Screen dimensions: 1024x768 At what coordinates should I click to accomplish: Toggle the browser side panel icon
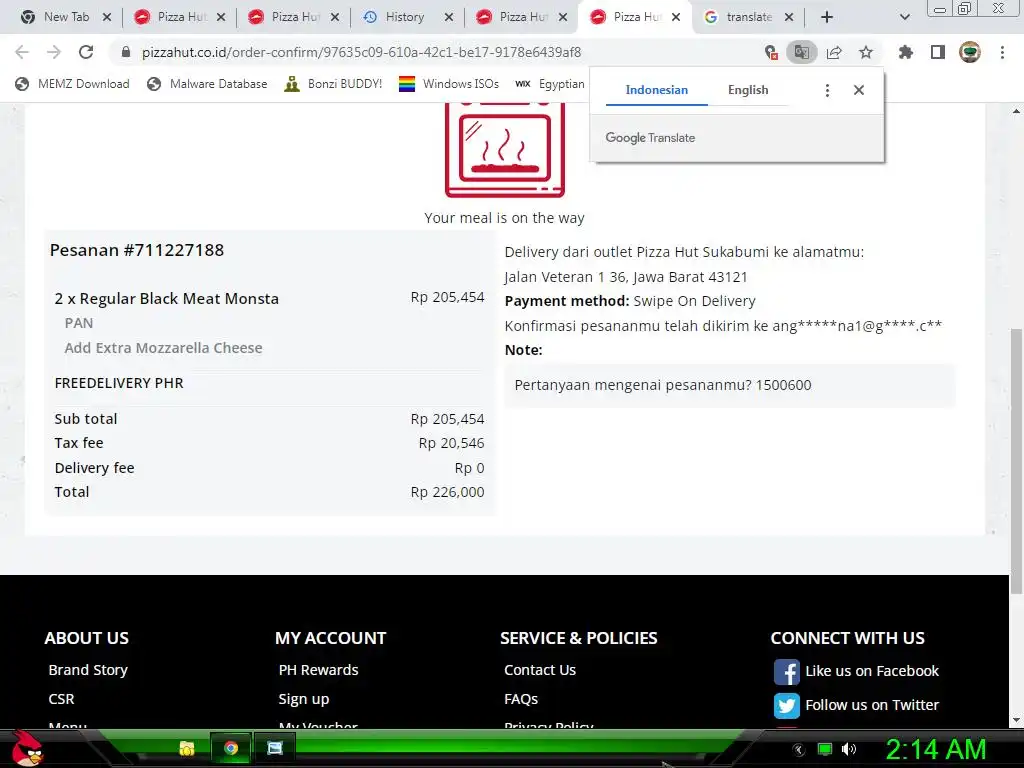[x=938, y=52]
